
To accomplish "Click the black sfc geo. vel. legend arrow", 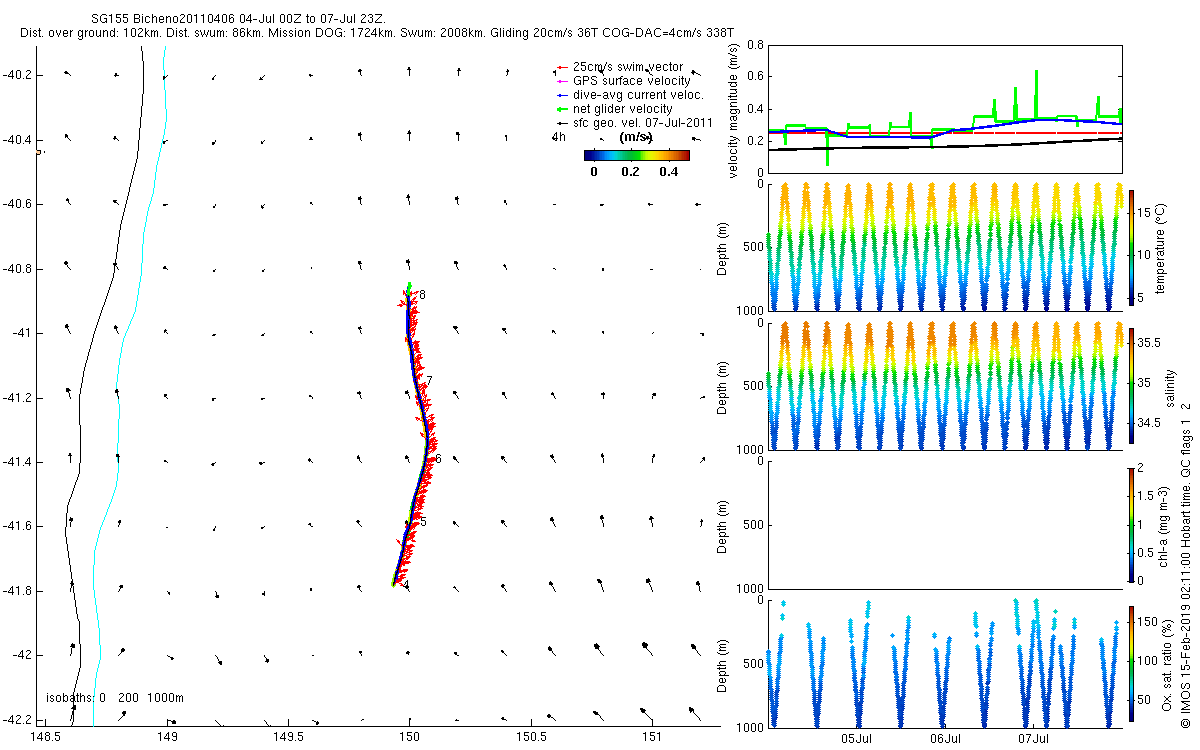I will [x=561, y=123].
